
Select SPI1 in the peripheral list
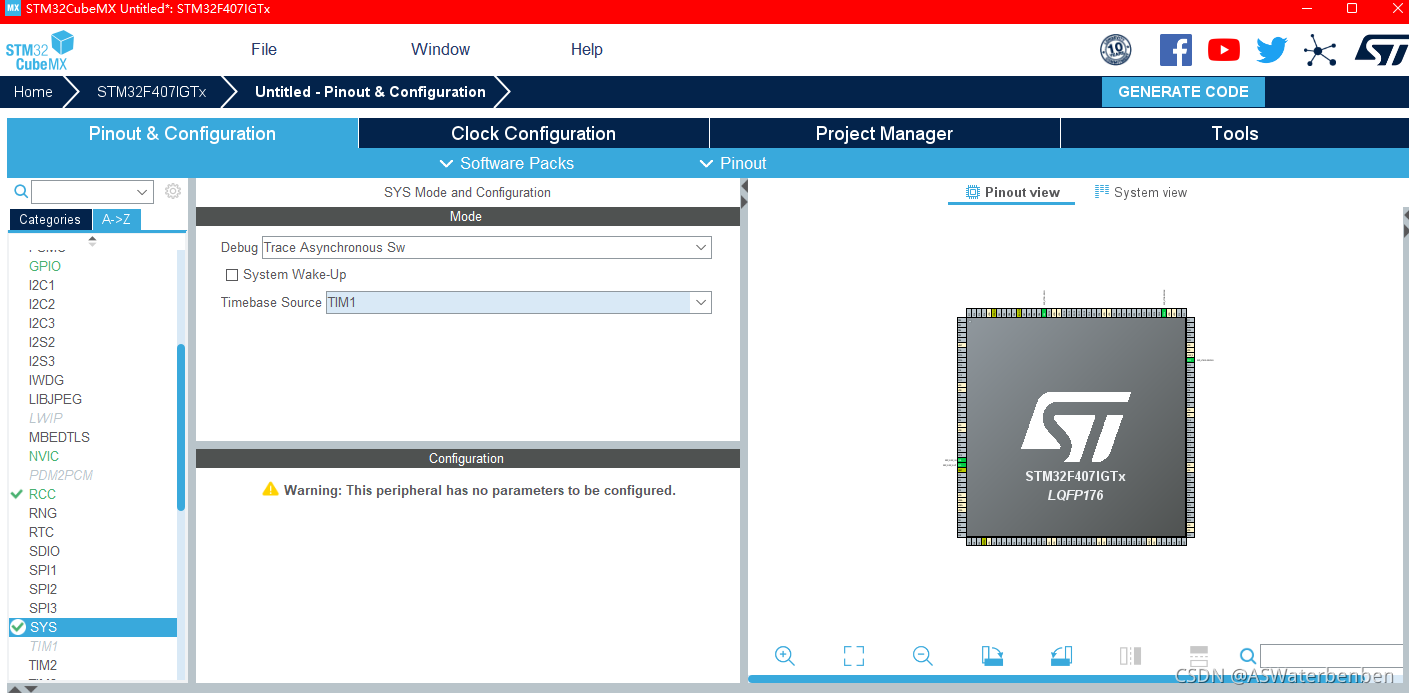coord(43,570)
